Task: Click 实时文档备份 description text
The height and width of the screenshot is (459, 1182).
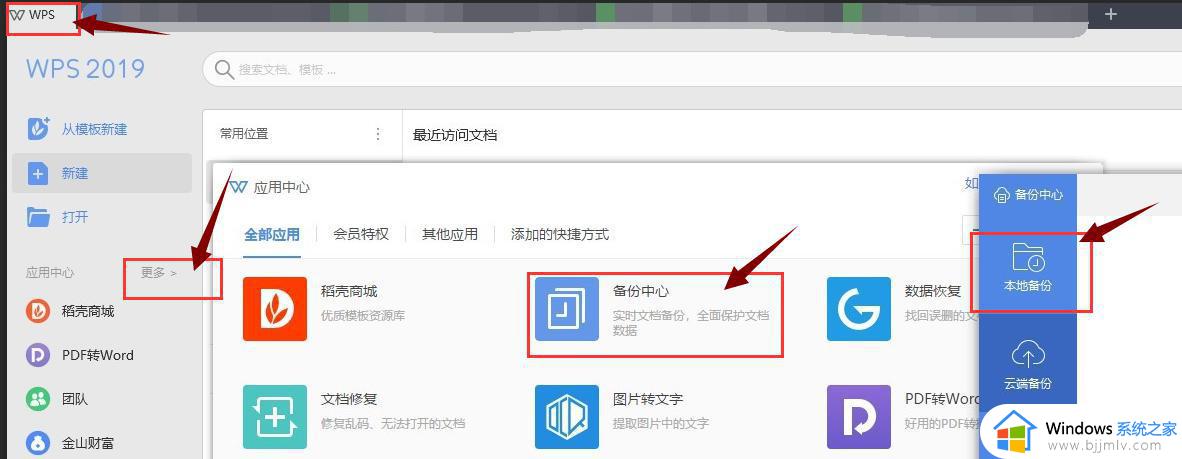Action: pyautogui.click(x=691, y=323)
